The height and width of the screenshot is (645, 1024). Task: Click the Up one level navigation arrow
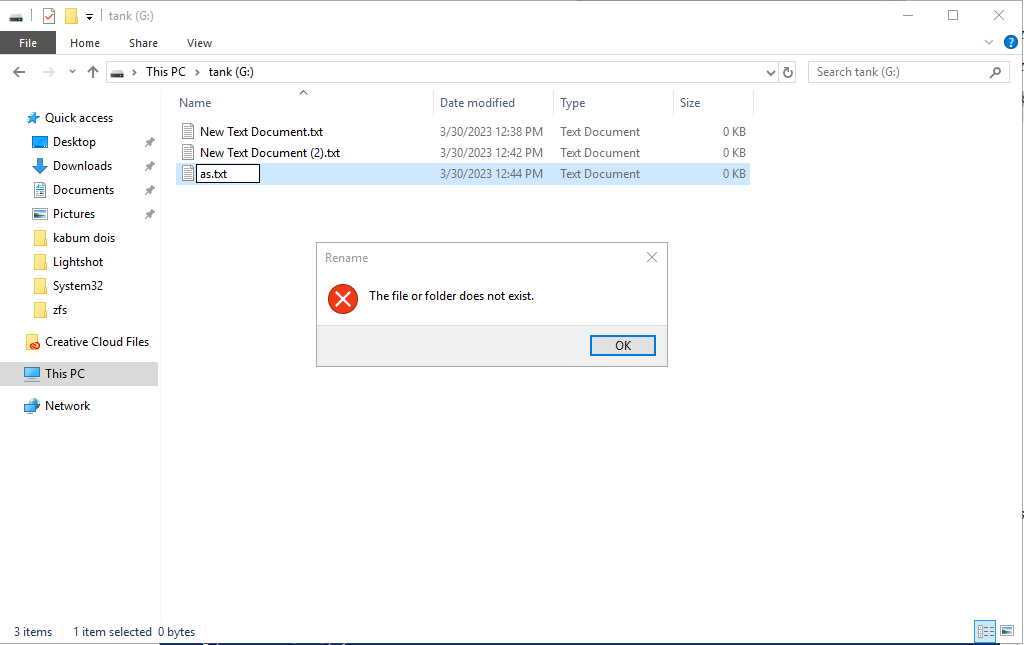92,71
